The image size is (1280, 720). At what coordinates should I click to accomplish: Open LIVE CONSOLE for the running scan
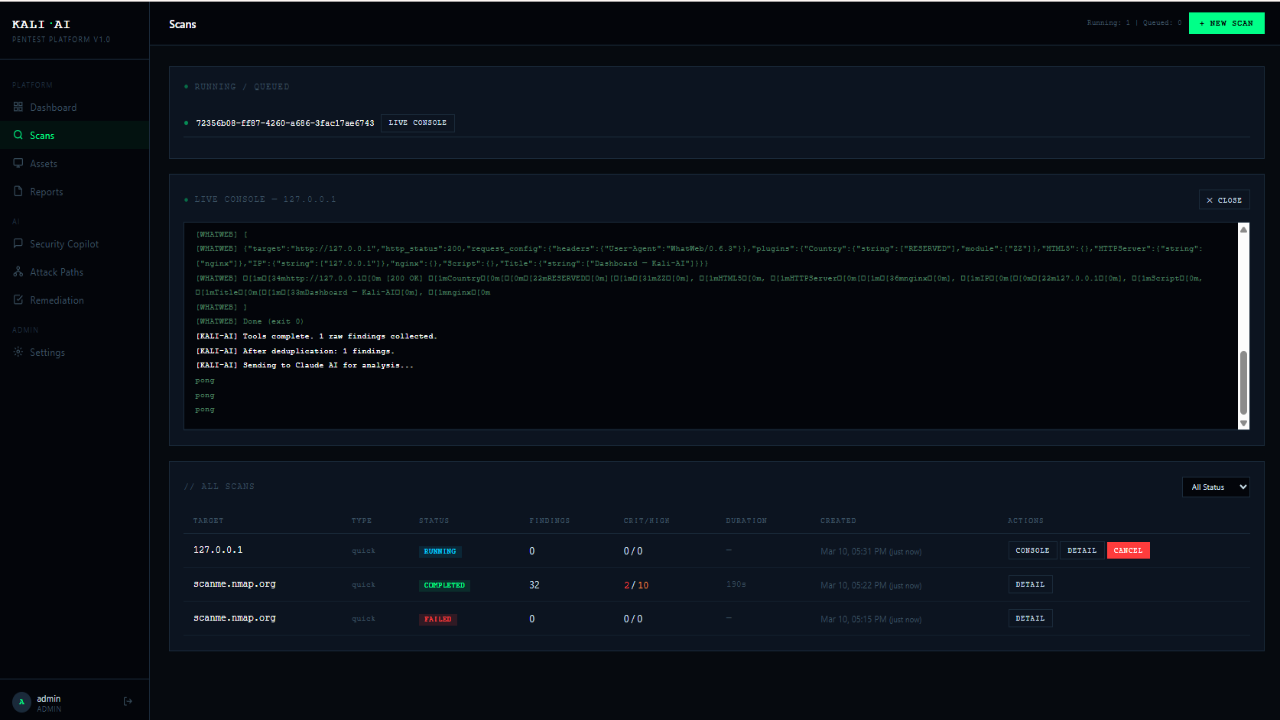point(417,123)
